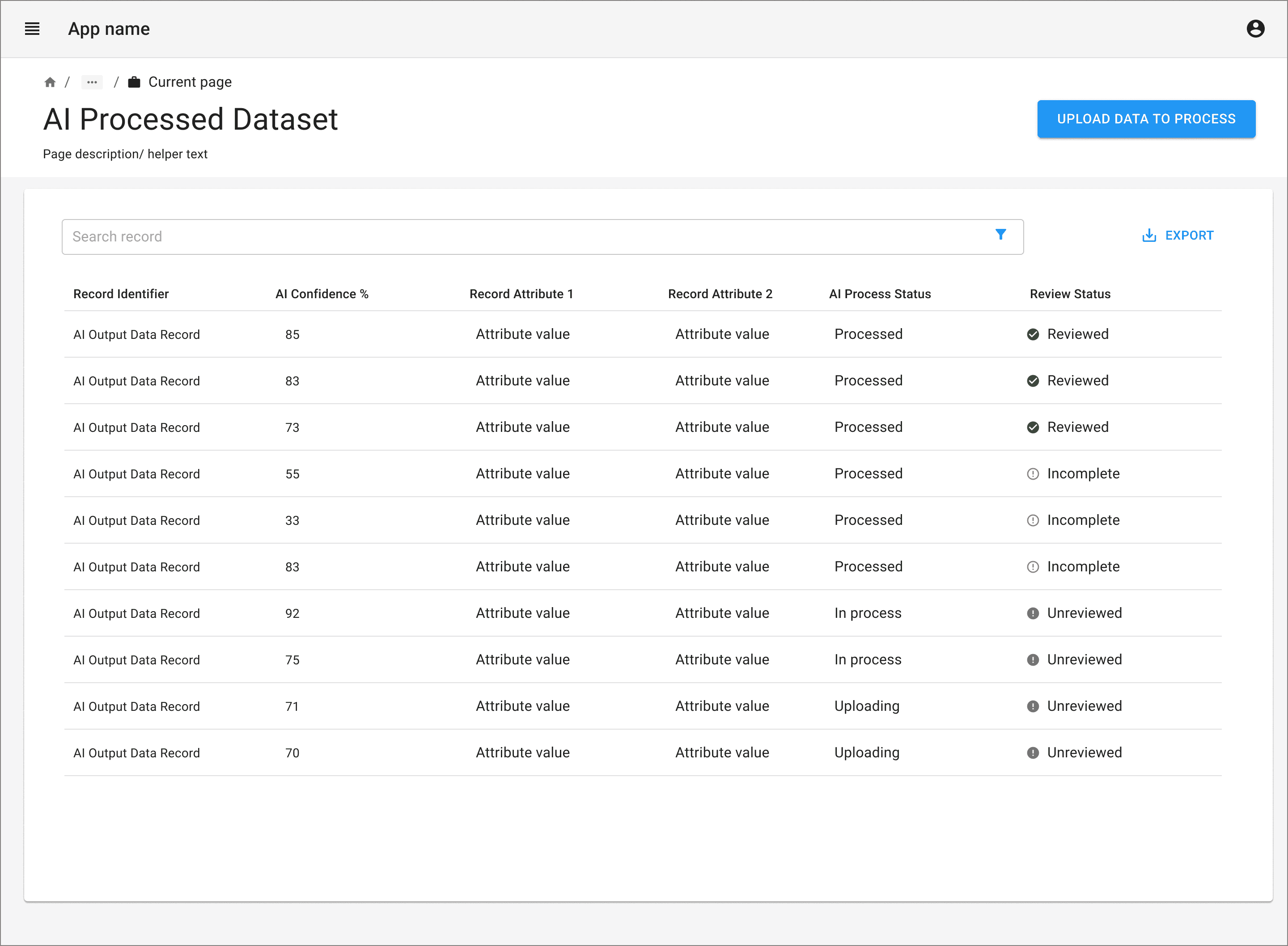Screen dimensions: 1288x946
Task: Click the Record Identifier column header
Action: point(121,294)
